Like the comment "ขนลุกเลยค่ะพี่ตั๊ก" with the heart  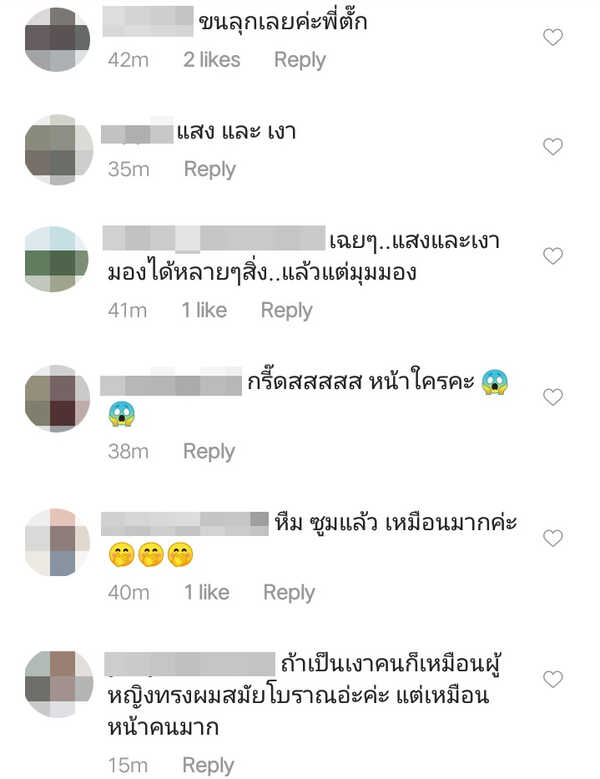point(552,37)
